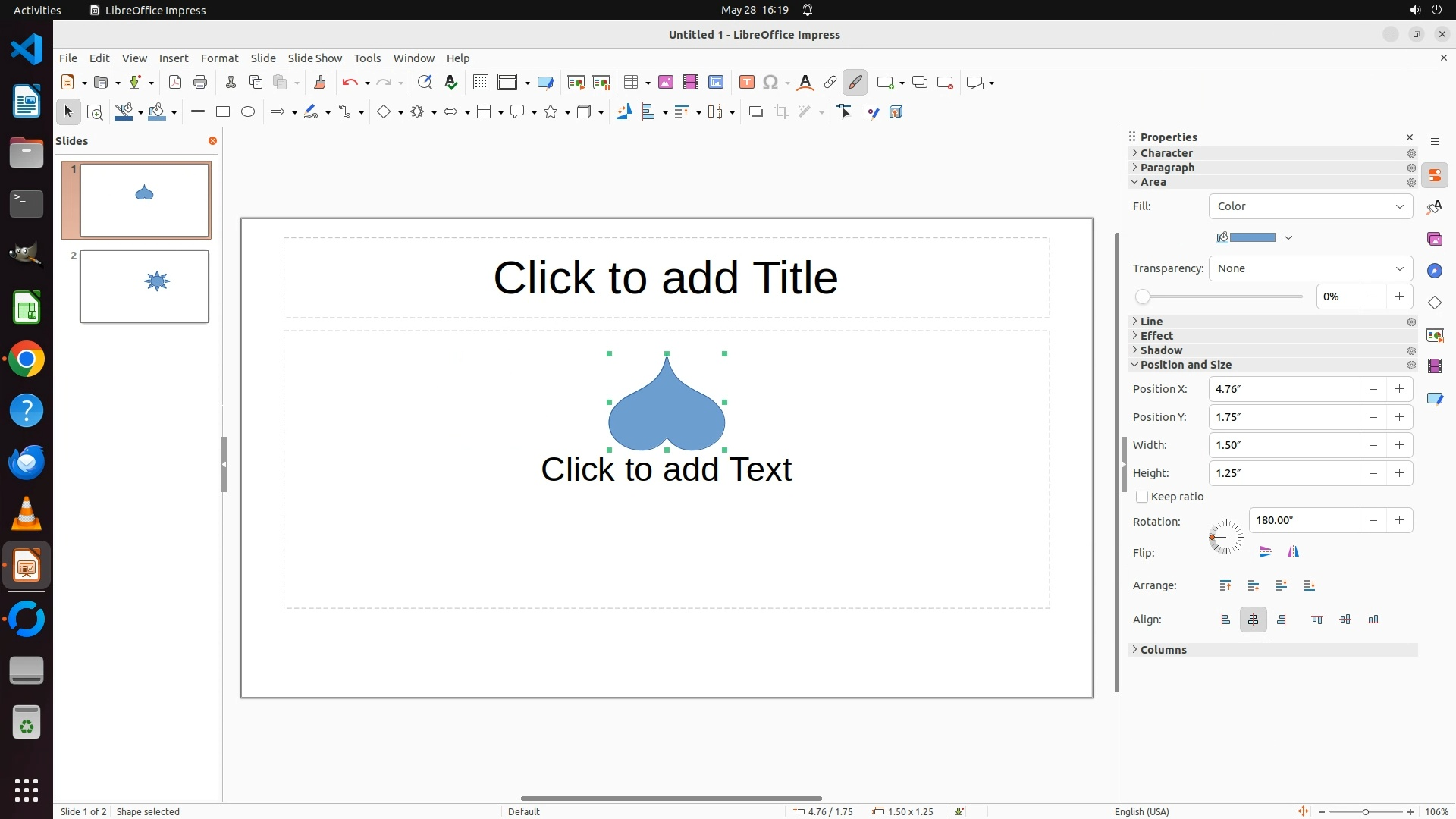1456x819 pixels.
Task: Click the Insert Image toolbar icon
Action: [666, 83]
